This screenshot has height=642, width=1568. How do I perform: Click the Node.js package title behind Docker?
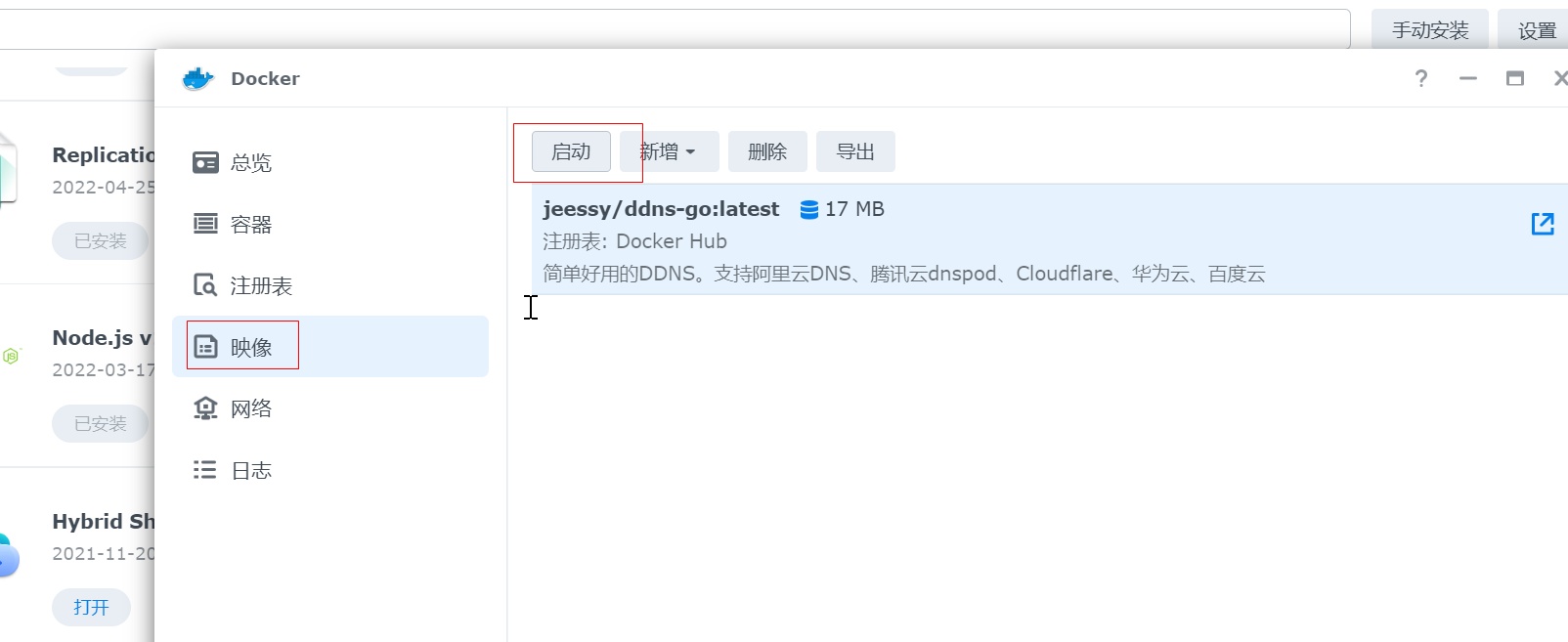click(x=102, y=338)
